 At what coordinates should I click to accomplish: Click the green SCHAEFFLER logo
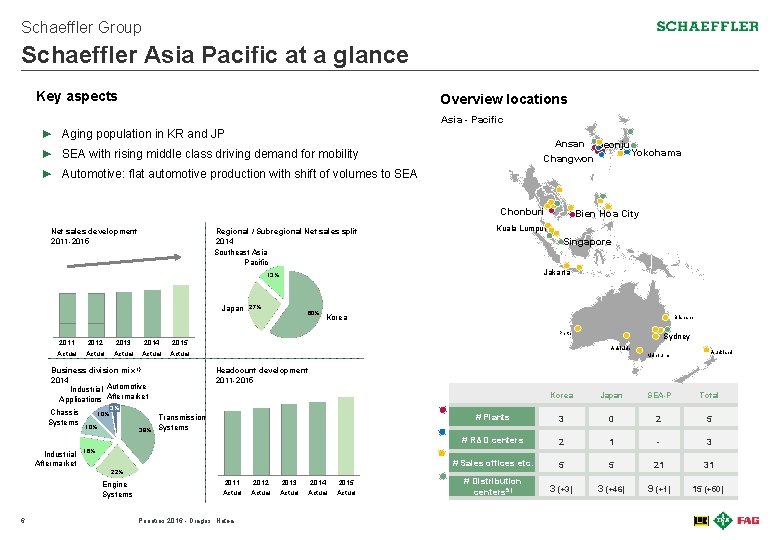pos(707,26)
